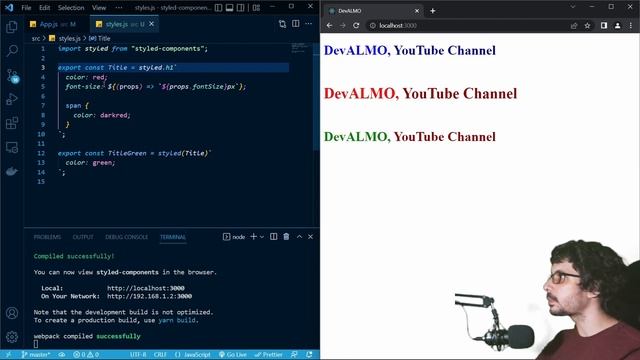Screen dimensions: 640x360
Task: Reload the localhost page in browser
Action: pos(356,25)
